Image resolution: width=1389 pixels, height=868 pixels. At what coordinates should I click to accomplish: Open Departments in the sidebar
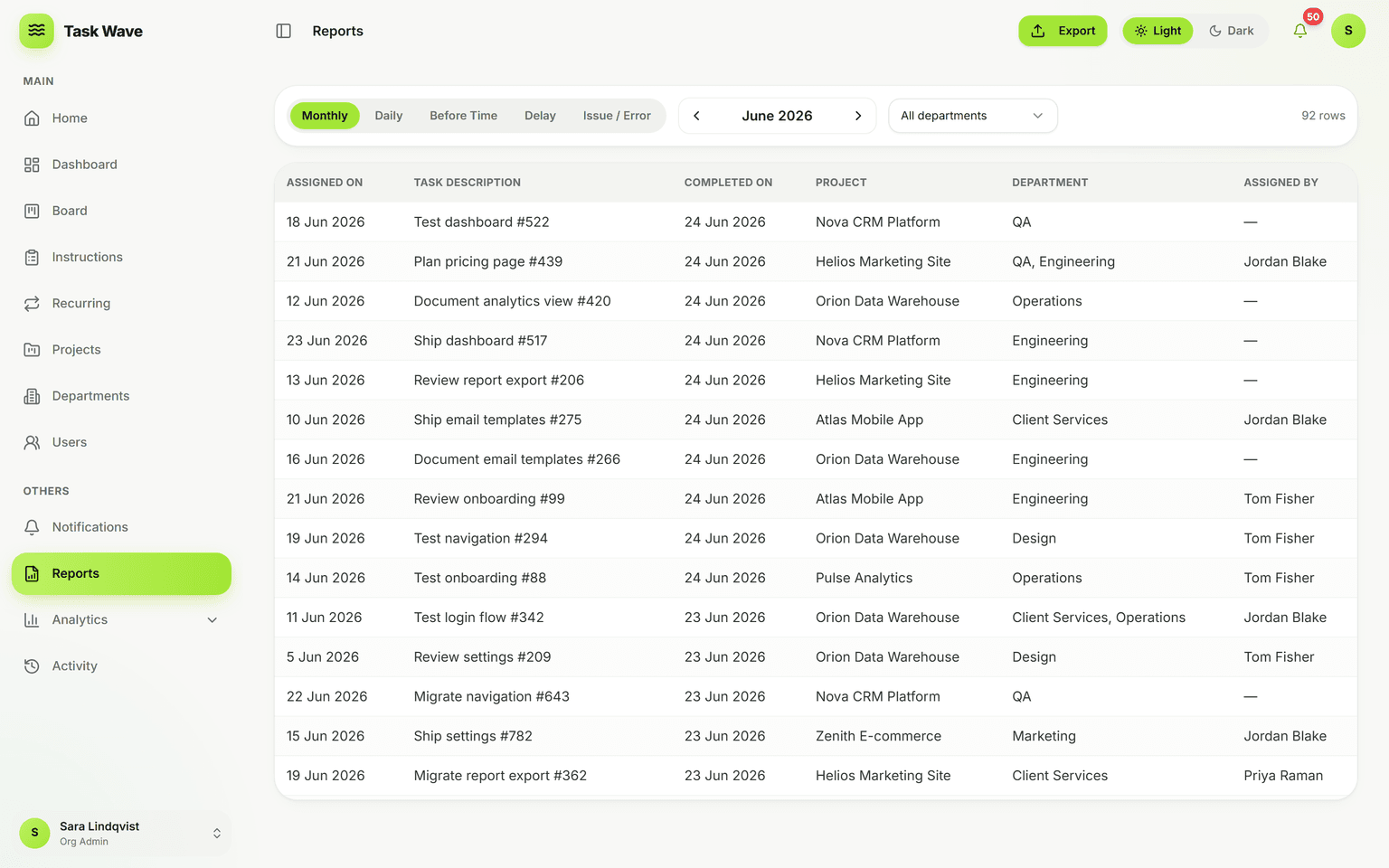(x=121, y=396)
